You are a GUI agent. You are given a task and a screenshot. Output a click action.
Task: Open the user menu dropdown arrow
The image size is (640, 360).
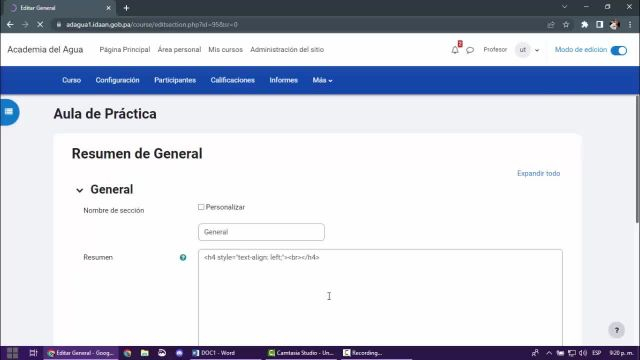537,50
